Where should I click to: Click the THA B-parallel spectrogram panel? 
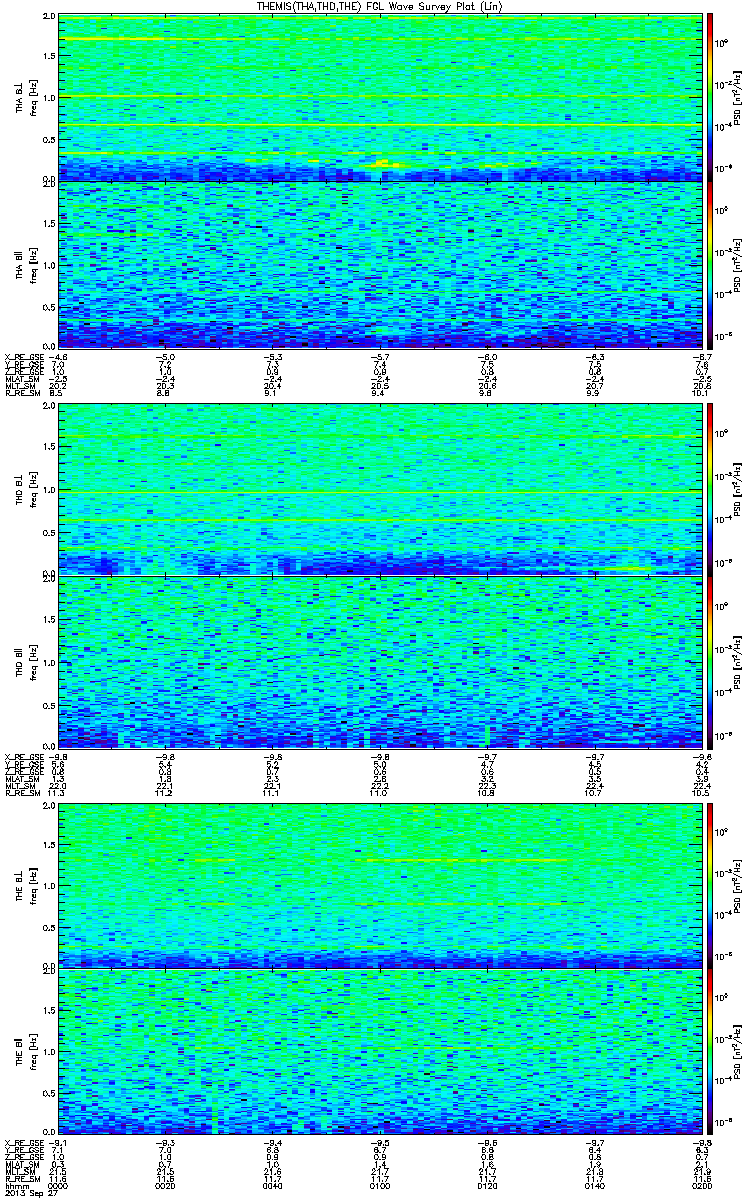point(380,263)
